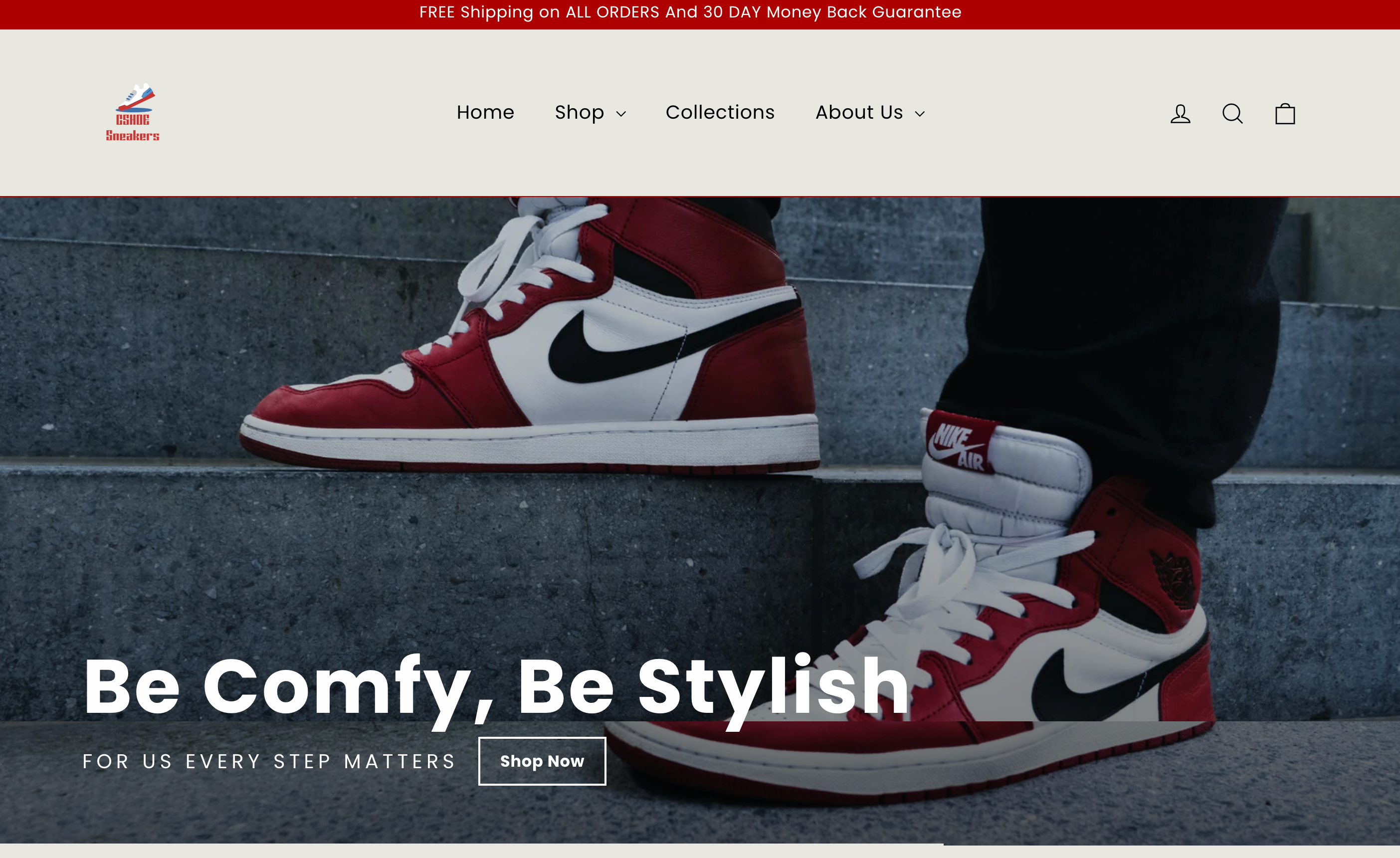The width and height of the screenshot is (1400, 858).
Task: Click the red 'Sneakers' logo wordmark
Action: (132, 136)
